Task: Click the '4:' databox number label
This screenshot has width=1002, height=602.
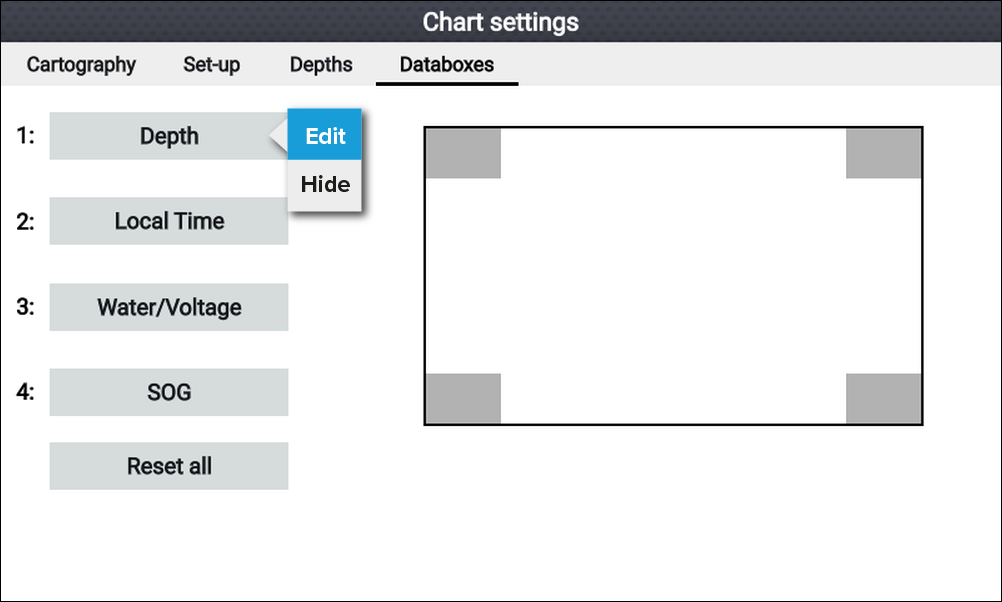Action: click(x=25, y=392)
